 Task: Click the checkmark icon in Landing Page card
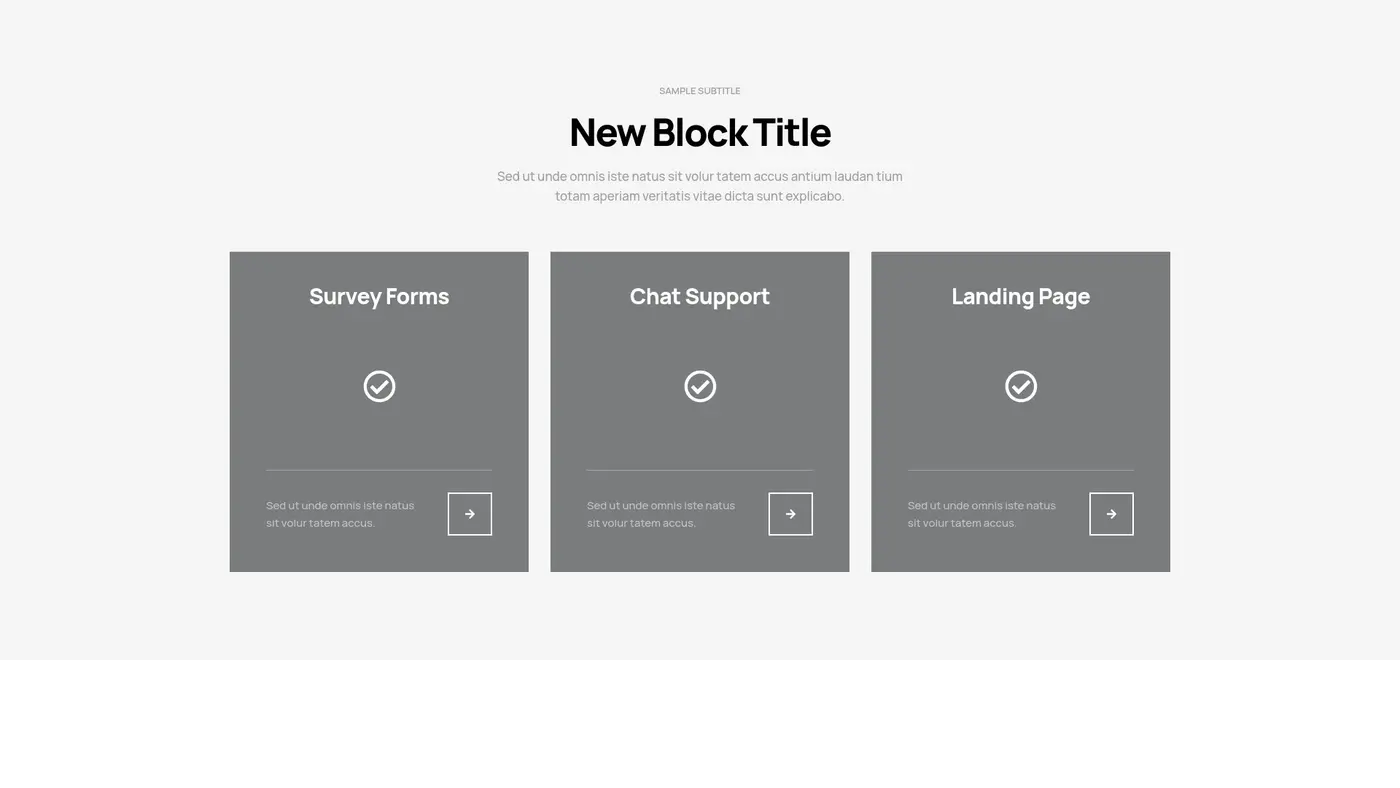click(x=1020, y=386)
